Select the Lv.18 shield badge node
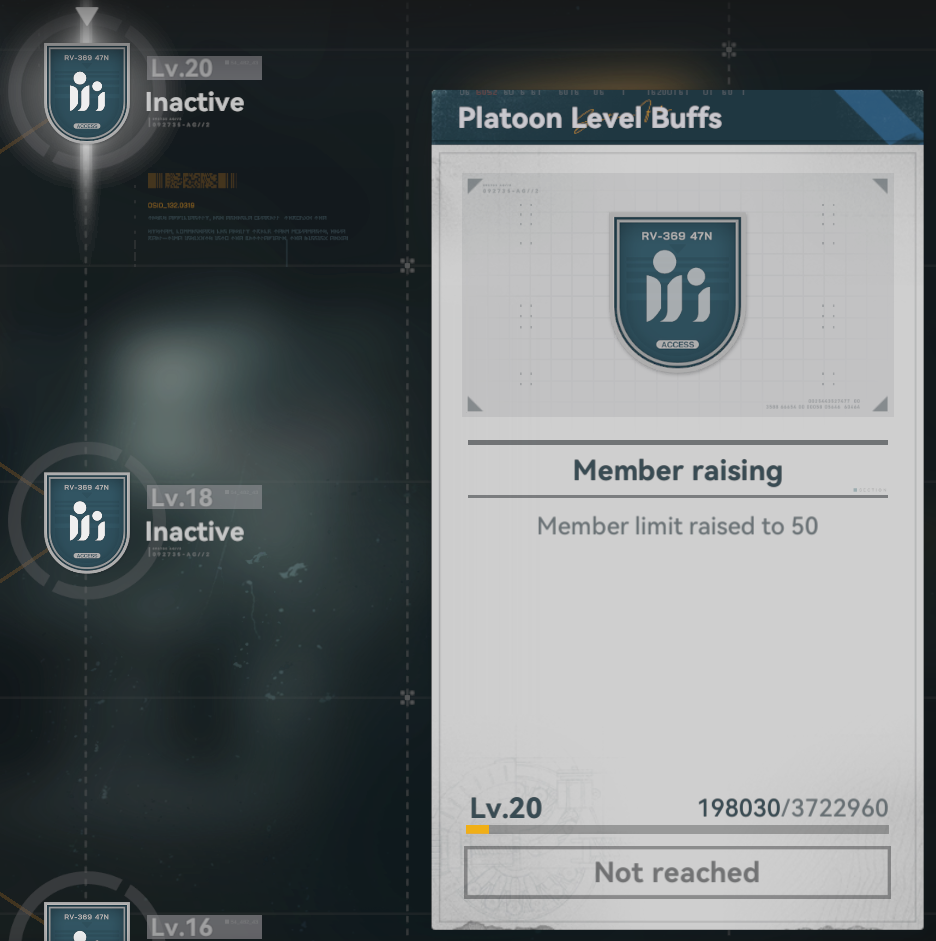Image resolution: width=936 pixels, height=941 pixels. click(x=87, y=522)
